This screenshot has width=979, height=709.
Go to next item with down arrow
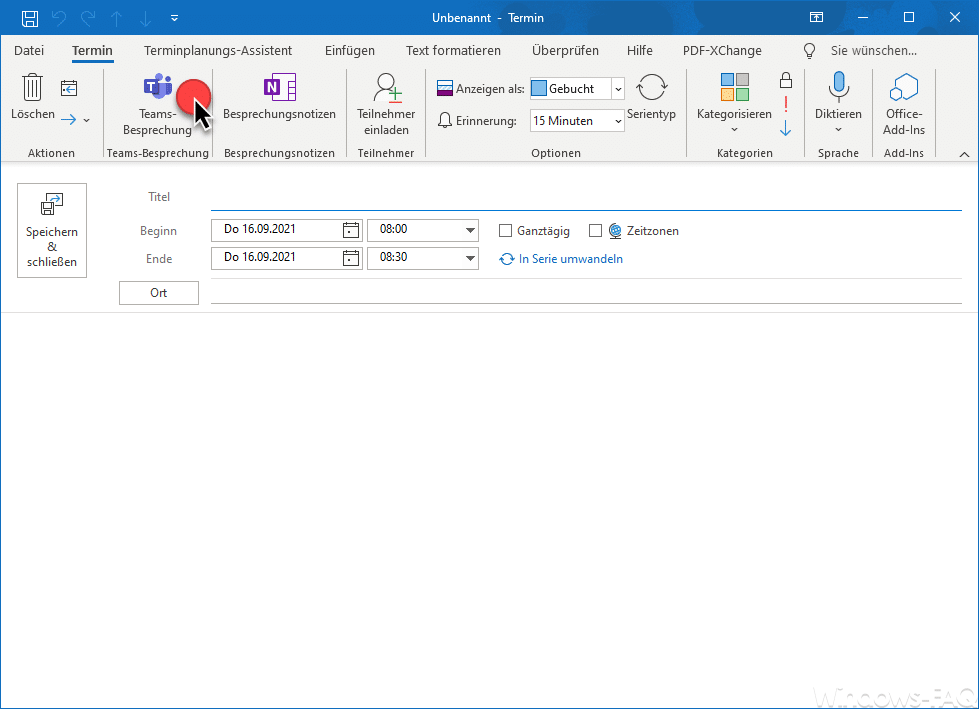click(145, 18)
